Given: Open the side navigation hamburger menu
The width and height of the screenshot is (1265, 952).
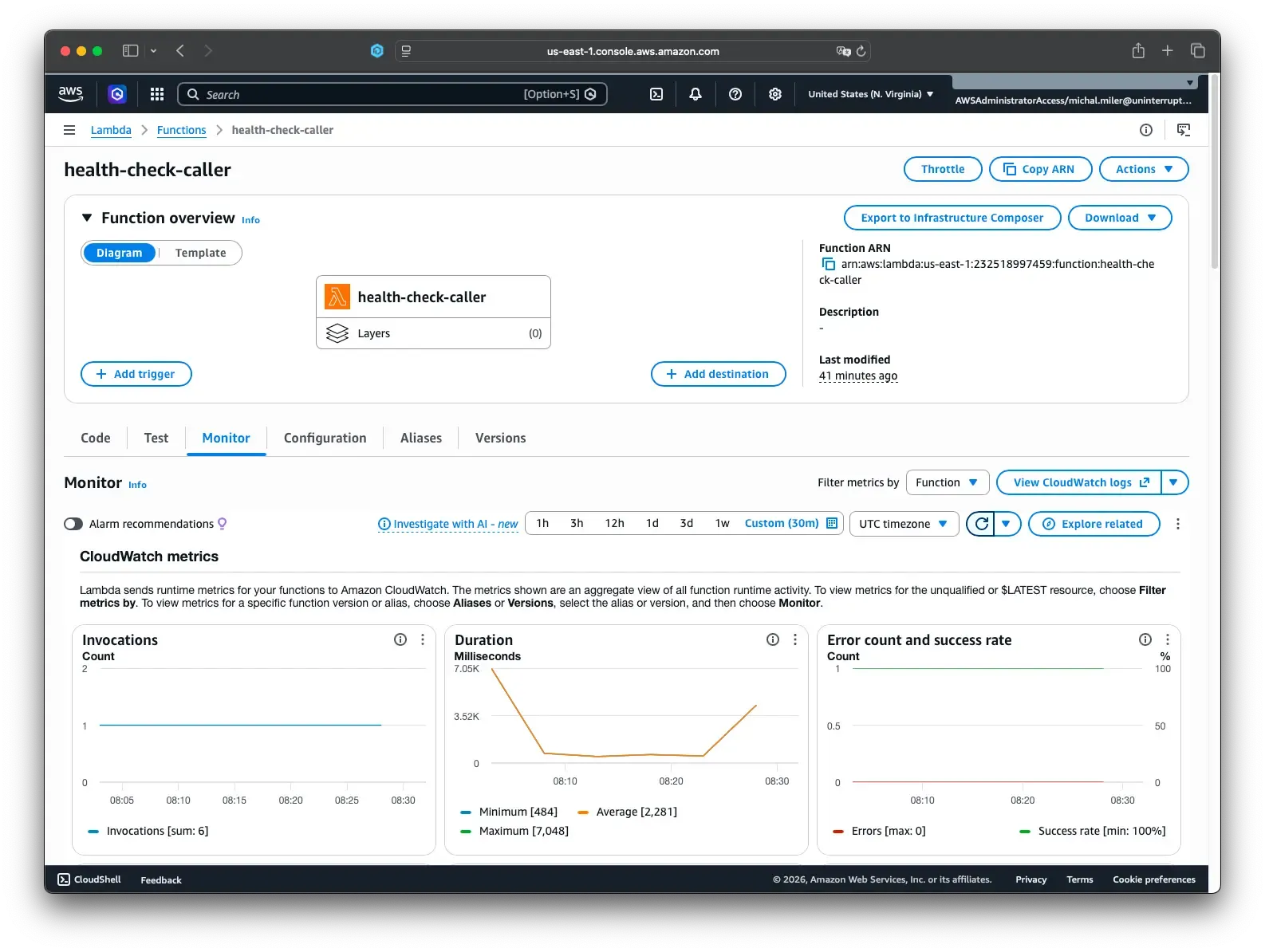Looking at the screenshot, I should [69, 130].
